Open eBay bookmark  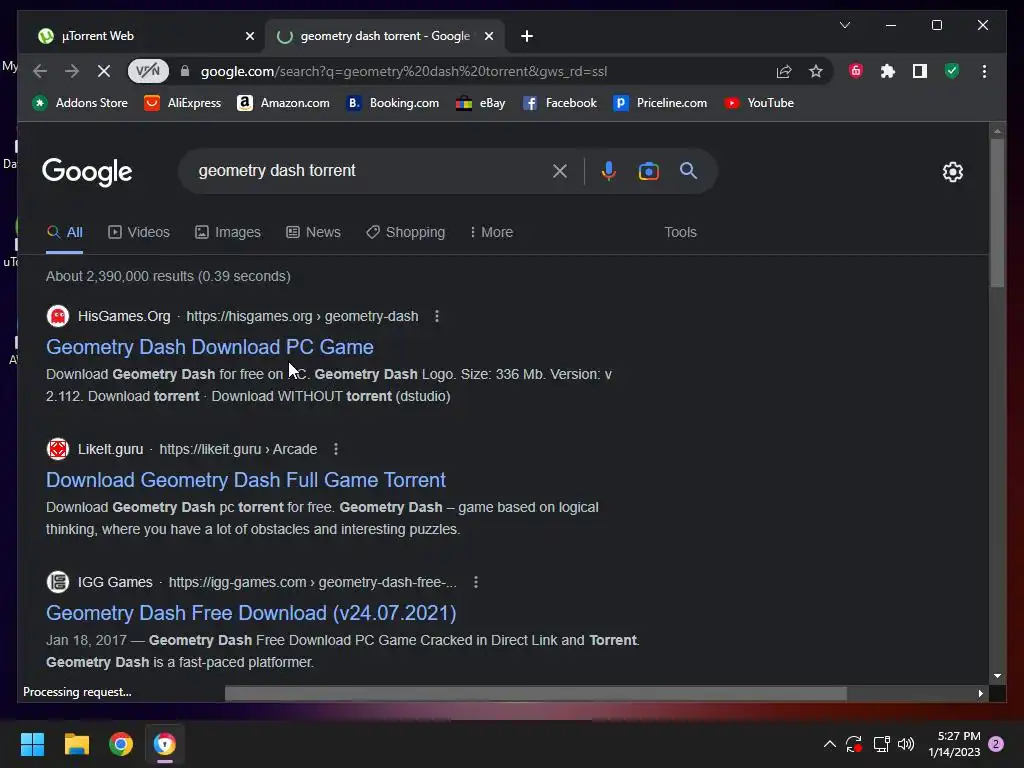pos(481,103)
